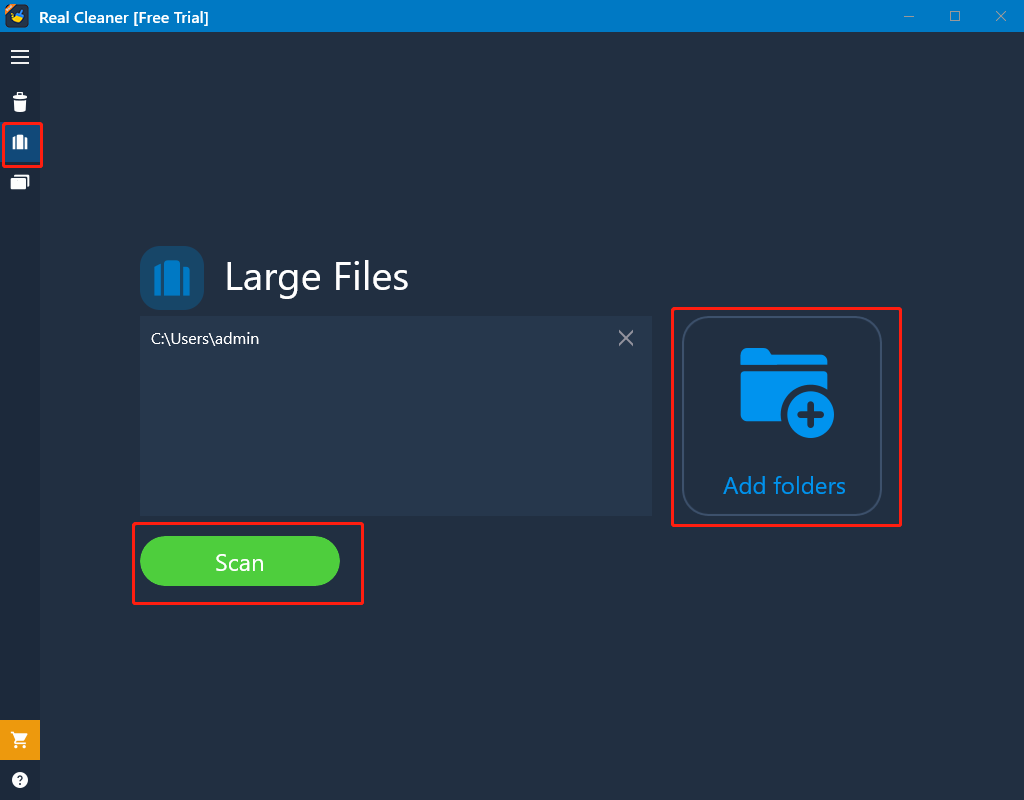Open the hamburger menu in the sidebar
Screen dimensions: 1024x800
click(20, 57)
